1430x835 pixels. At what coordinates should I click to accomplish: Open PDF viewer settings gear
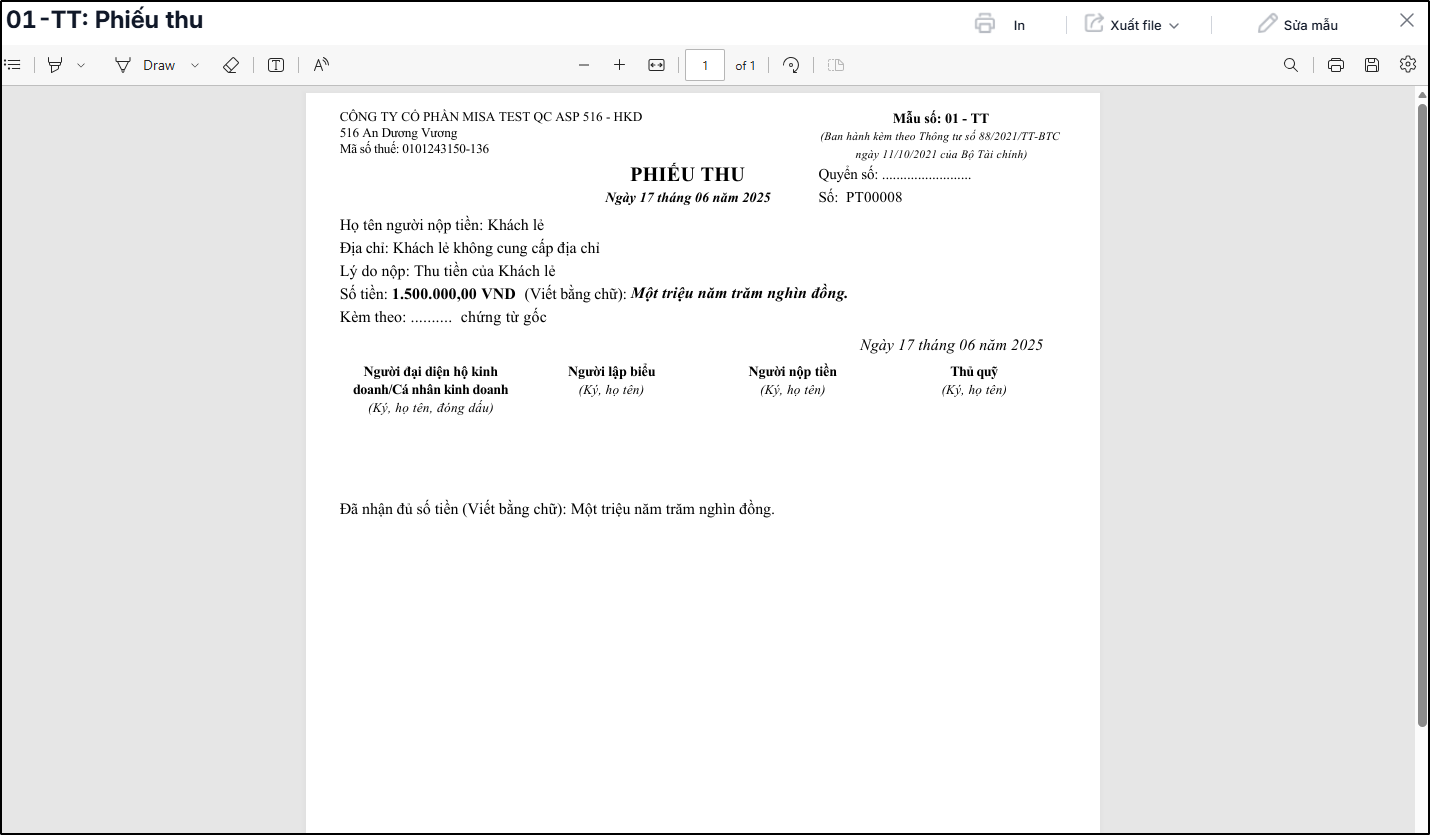pyautogui.click(x=1408, y=64)
